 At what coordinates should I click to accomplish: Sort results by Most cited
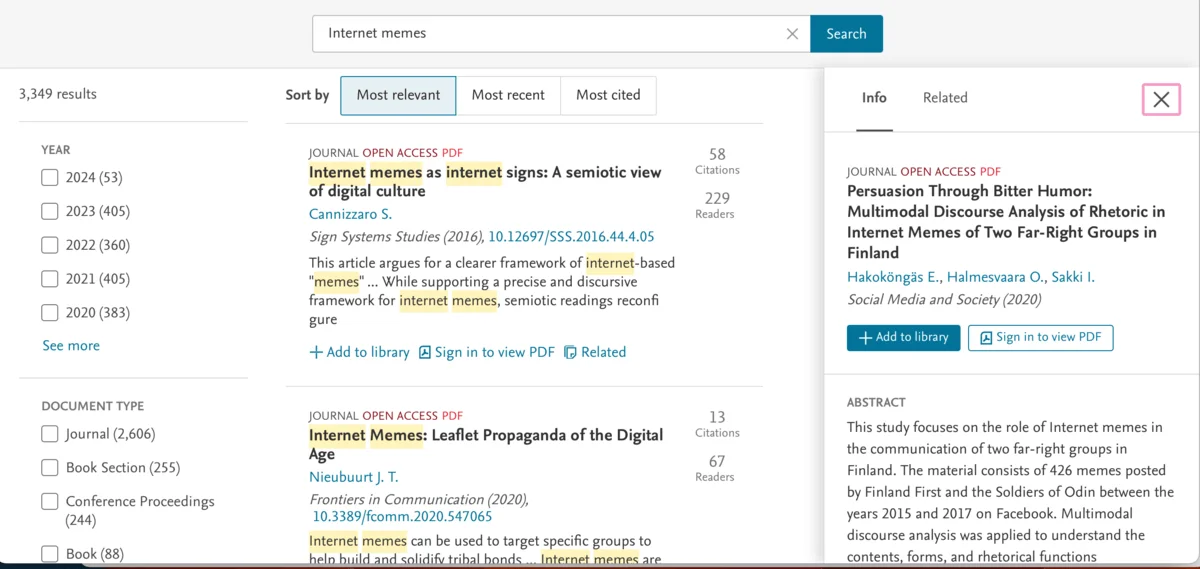pyautogui.click(x=608, y=95)
